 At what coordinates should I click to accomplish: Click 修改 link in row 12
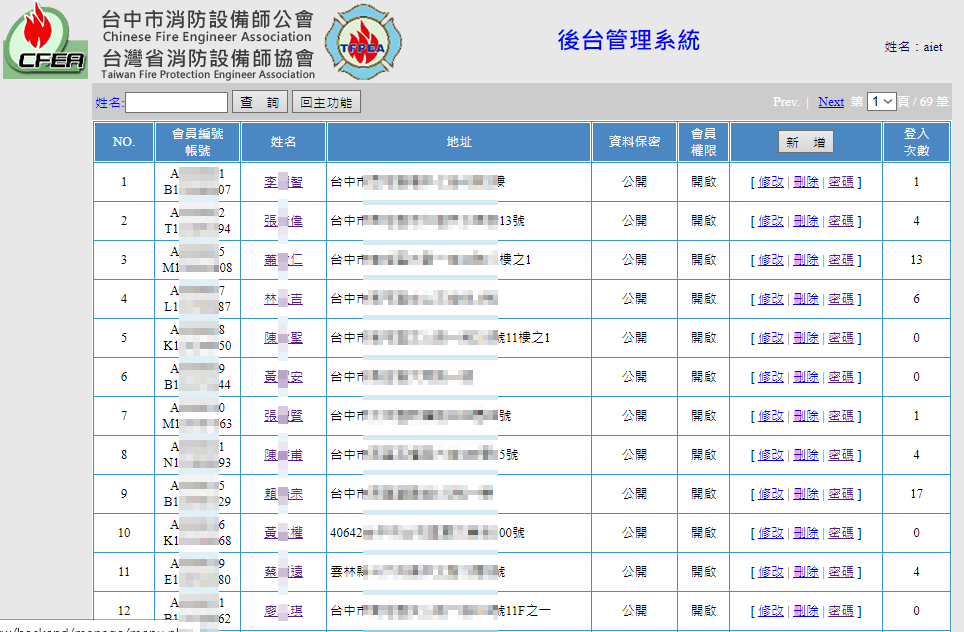pos(771,611)
